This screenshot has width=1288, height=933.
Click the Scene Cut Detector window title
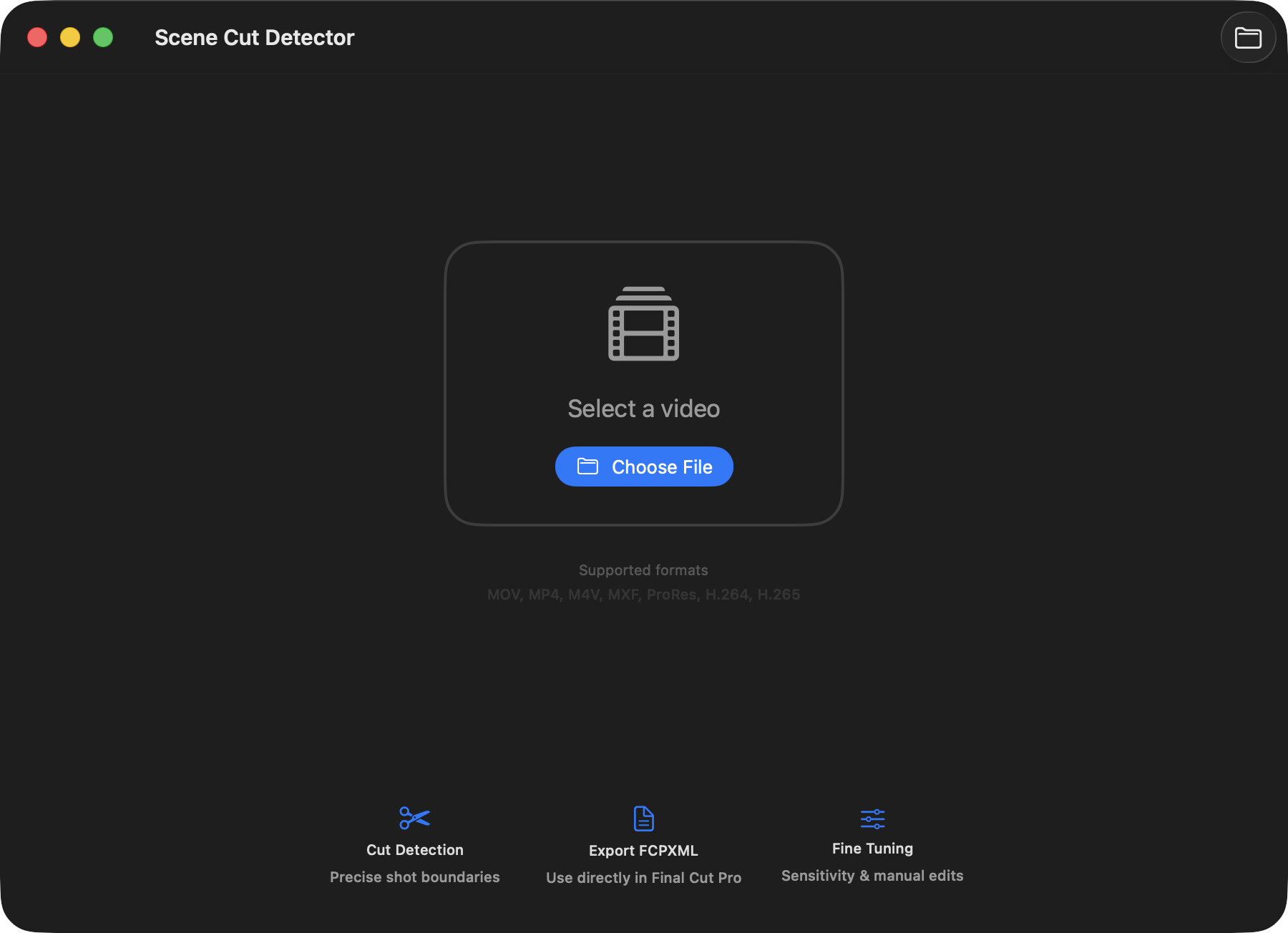coord(254,37)
